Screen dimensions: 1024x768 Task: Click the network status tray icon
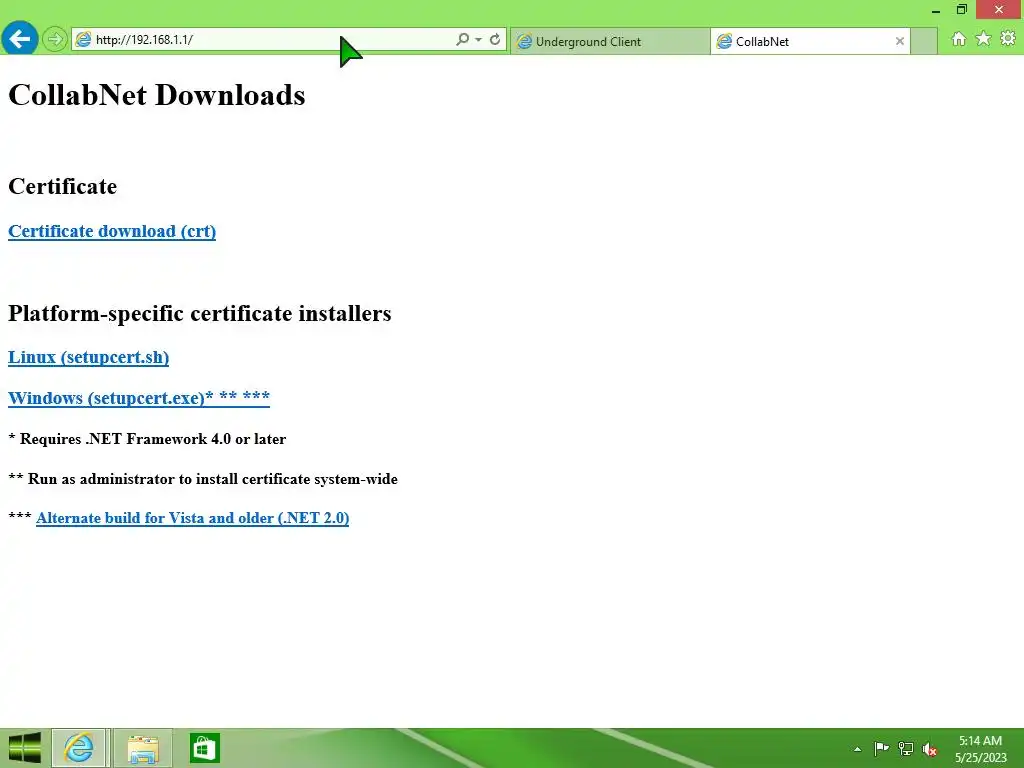click(906, 748)
